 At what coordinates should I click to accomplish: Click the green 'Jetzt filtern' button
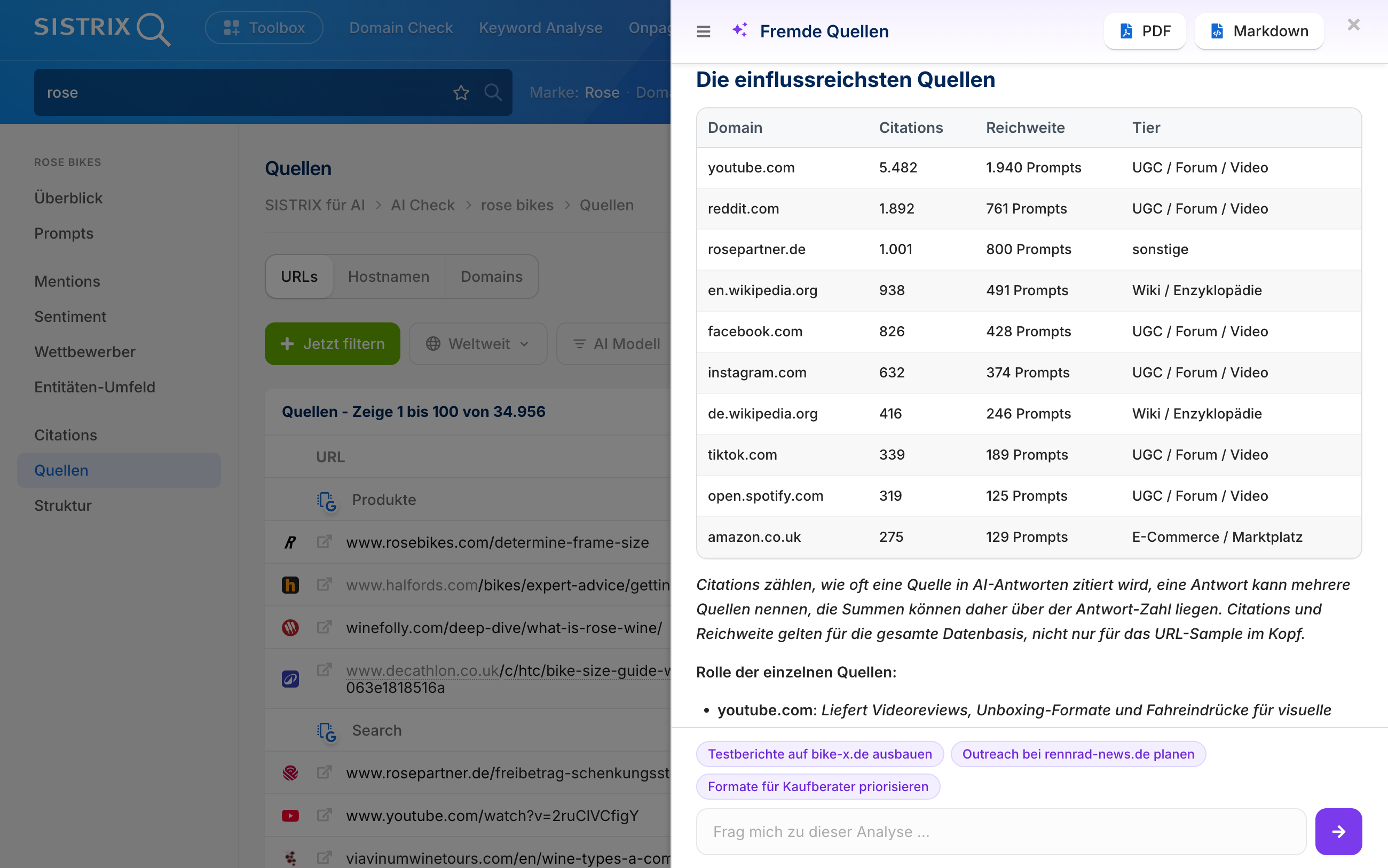pos(333,344)
